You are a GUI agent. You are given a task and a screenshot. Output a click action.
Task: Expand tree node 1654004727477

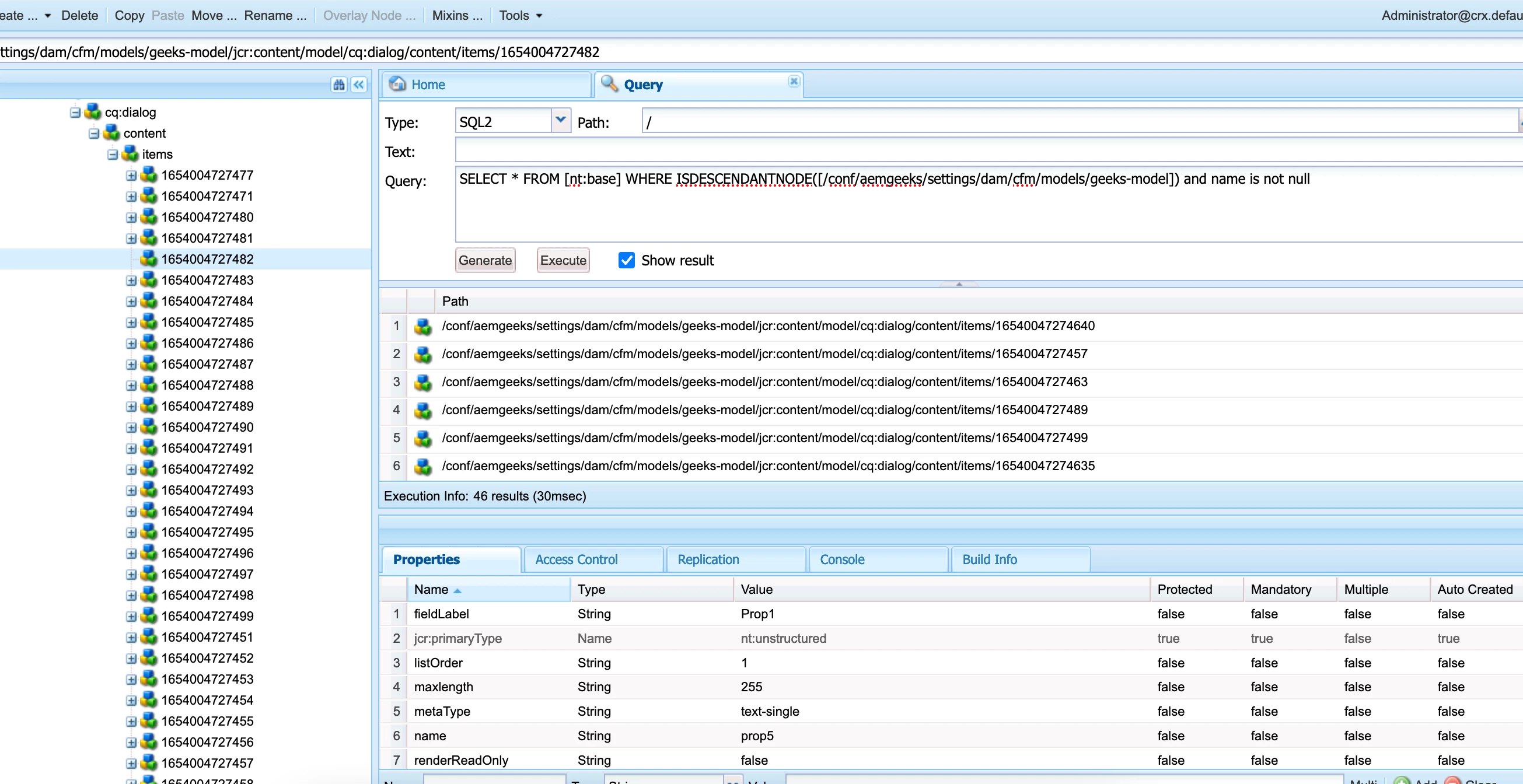click(x=131, y=176)
